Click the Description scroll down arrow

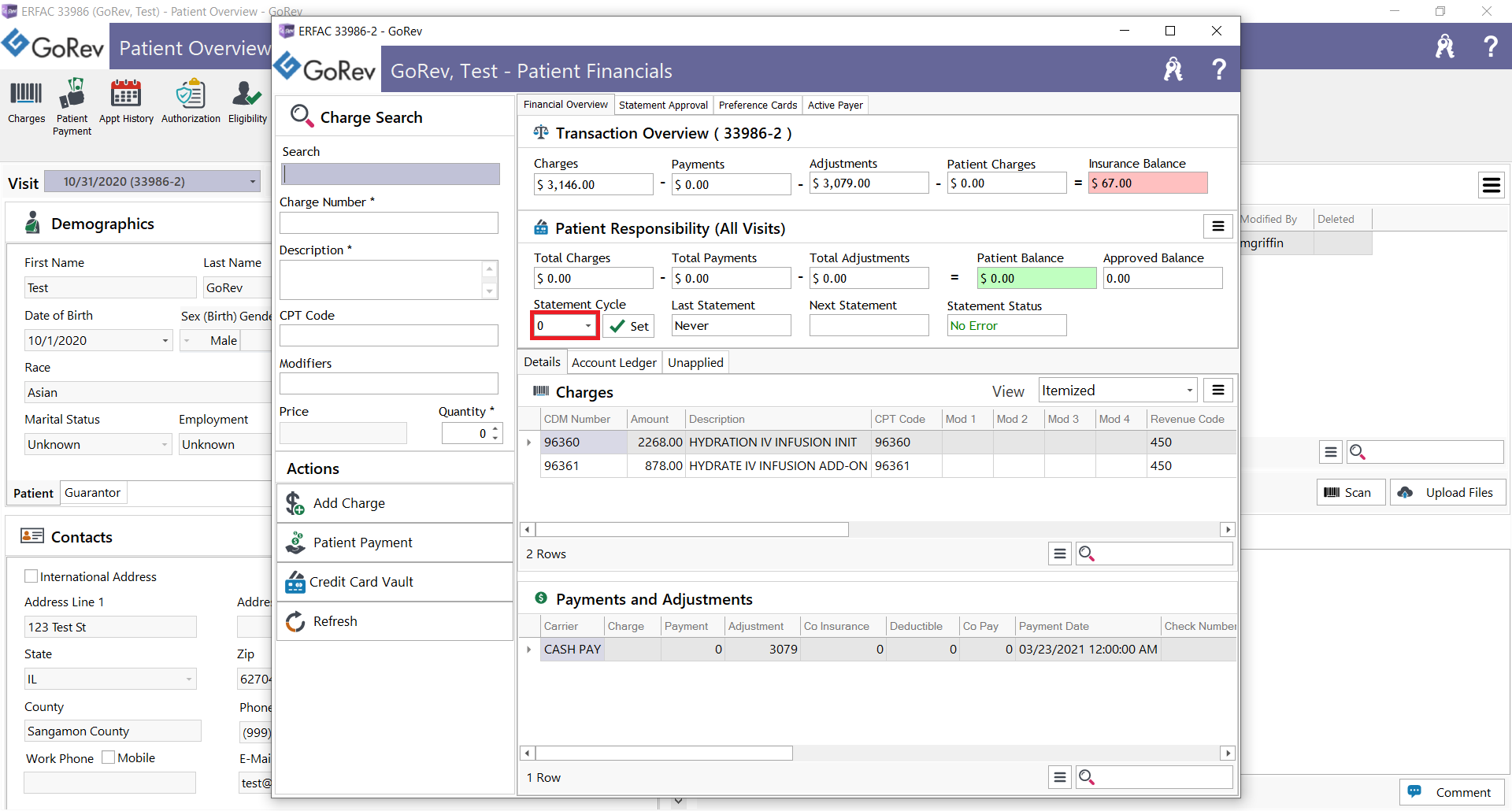point(490,291)
